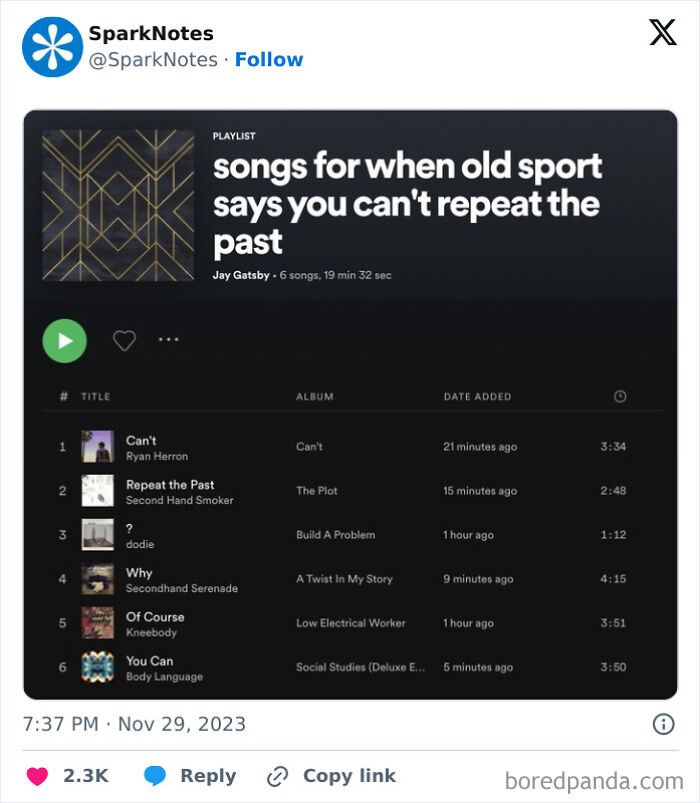Click the X logo at top right
This screenshot has width=700, height=803.
point(662,33)
